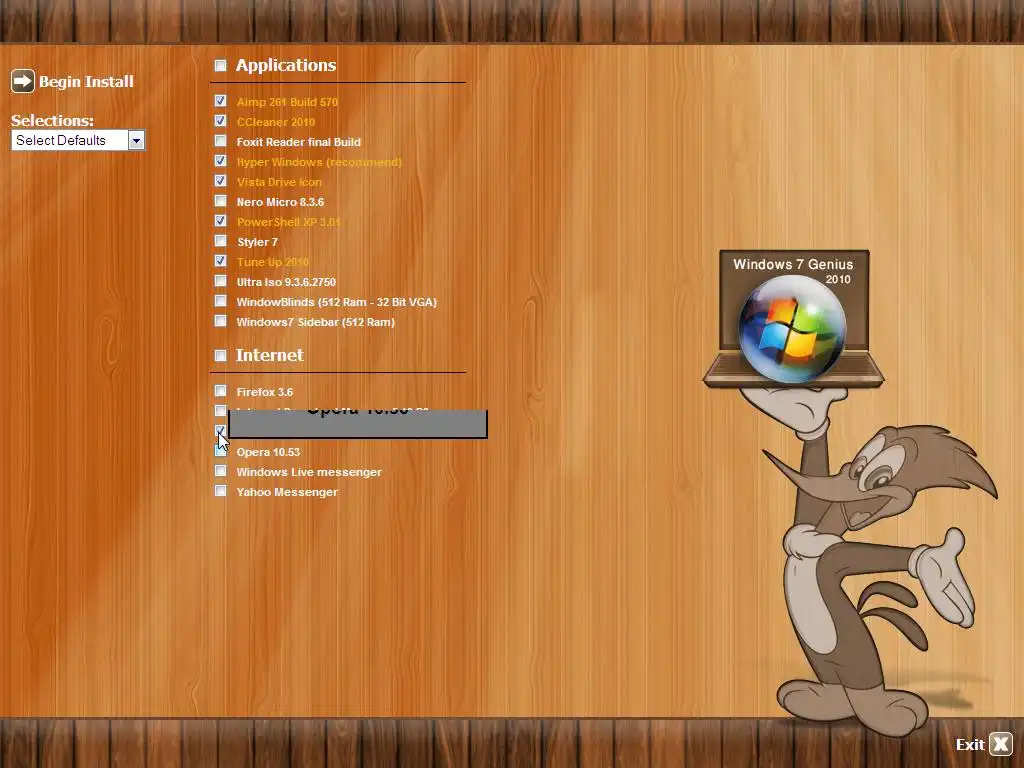The height and width of the screenshot is (768, 1024).
Task: Check the Ultra Iso 9.3.6.2750 checkbox
Action: pos(221,281)
